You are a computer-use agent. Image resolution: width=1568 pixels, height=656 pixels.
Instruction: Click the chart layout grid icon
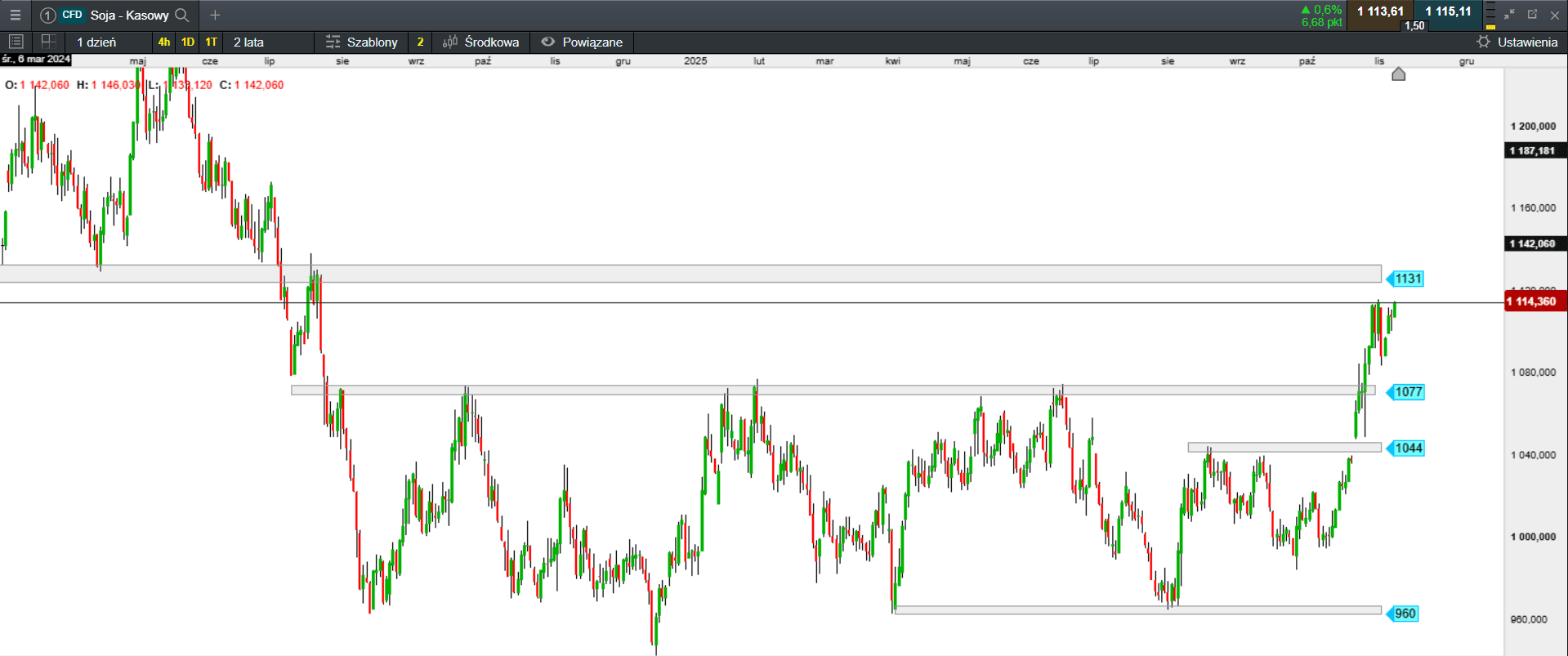click(x=48, y=42)
